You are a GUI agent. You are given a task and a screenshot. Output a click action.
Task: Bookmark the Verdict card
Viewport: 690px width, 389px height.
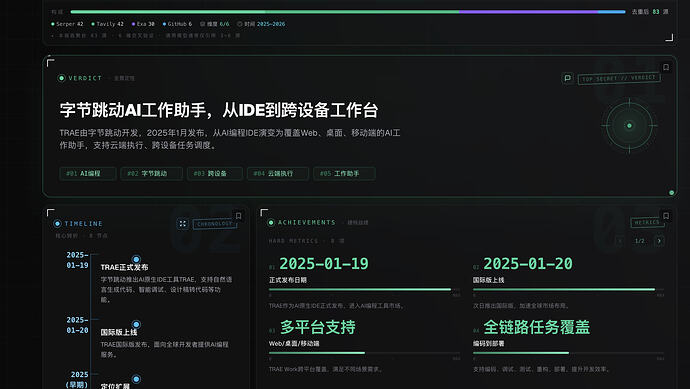point(666,67)
